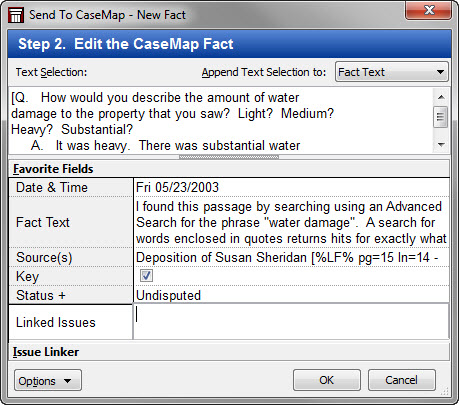
Task: Click the Linked Issues input field
Action: (x=291, y=321)
